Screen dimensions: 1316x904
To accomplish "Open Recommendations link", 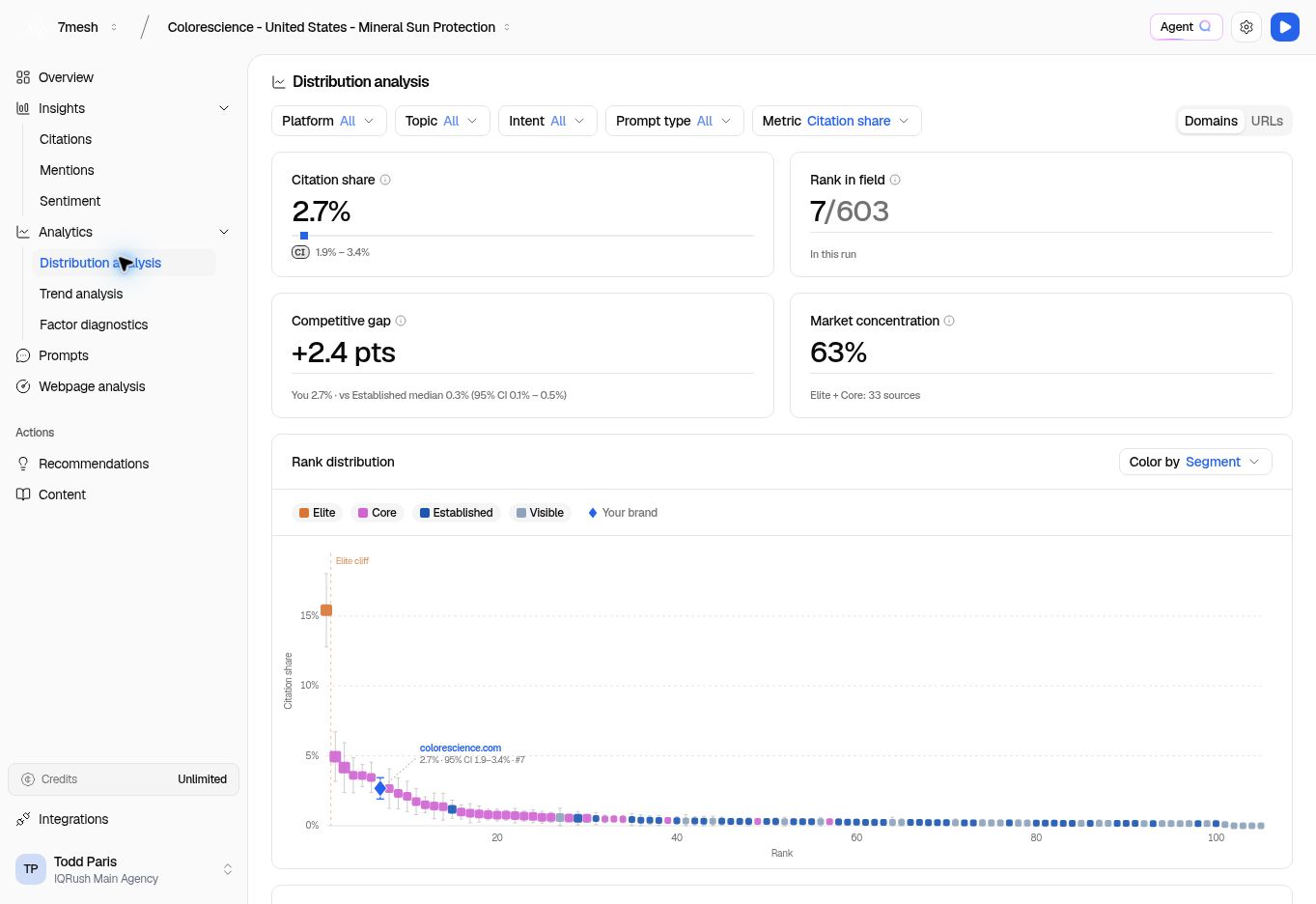I will pos(94,464).
